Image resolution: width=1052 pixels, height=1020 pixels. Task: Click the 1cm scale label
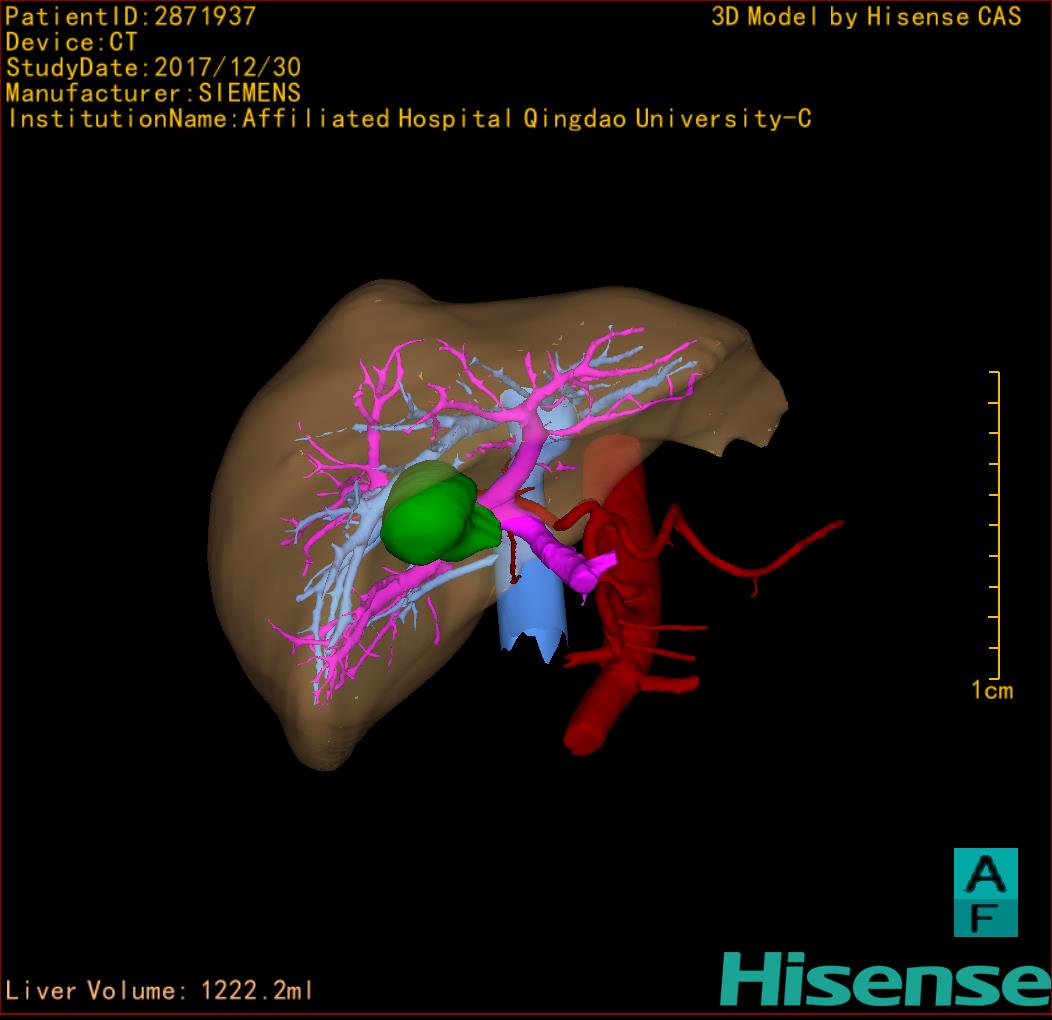pos(991,690)
